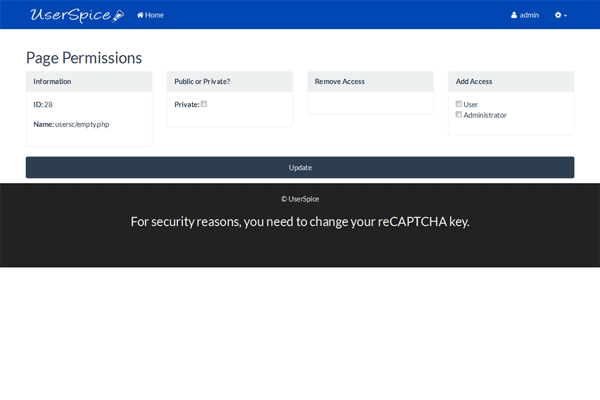Open the gear menu dropdown caret
600x400 pixels.
pos(566,16)
